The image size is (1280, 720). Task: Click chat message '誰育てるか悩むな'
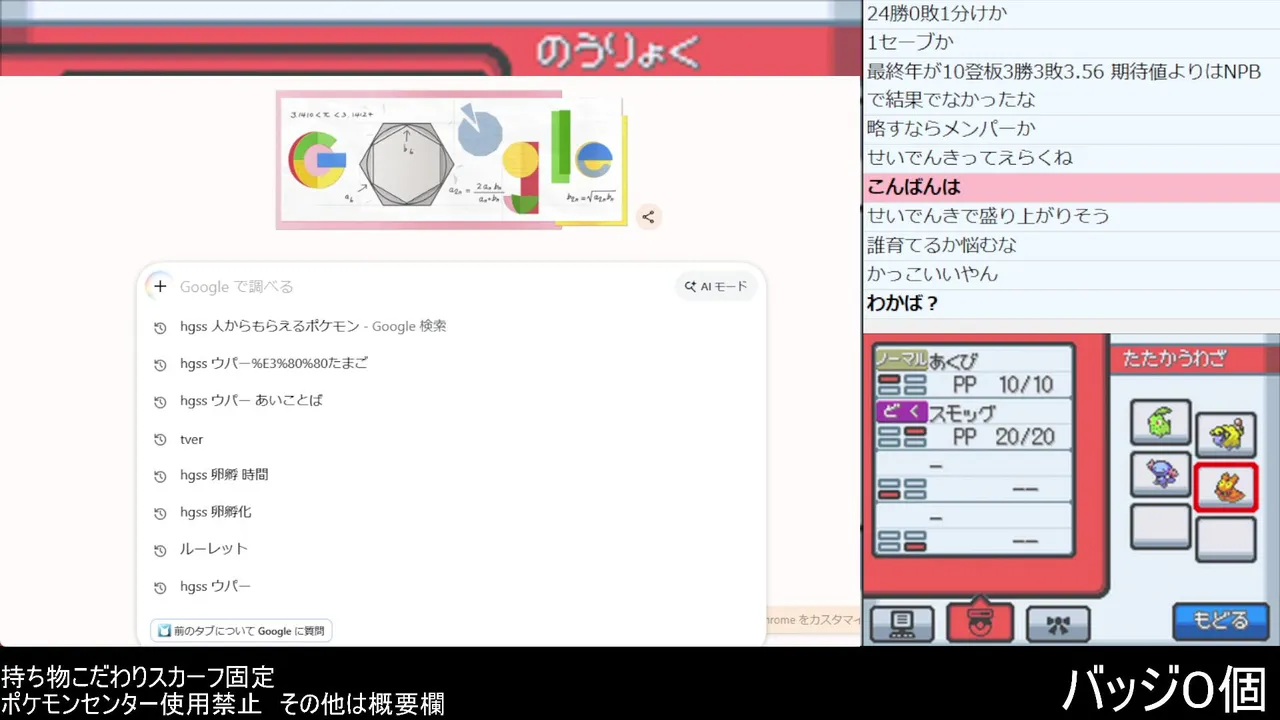click(942, 244)
